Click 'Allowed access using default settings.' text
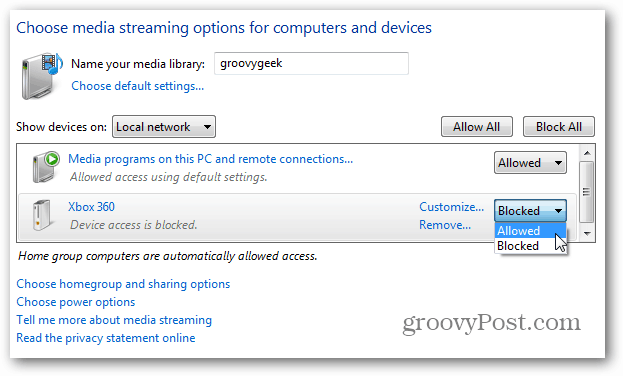 click(168, 177)
